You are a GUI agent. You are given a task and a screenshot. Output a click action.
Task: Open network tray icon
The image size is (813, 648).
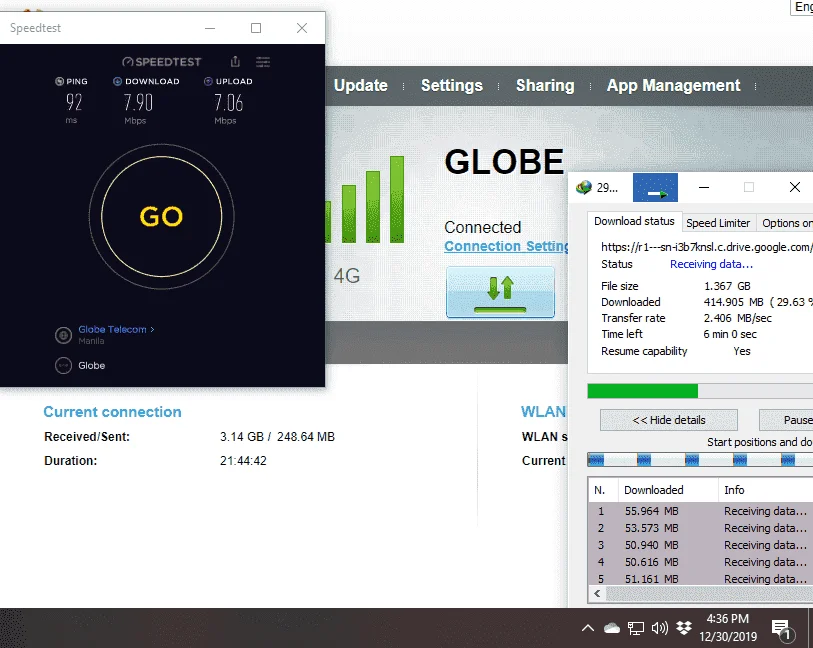(636, 628)
